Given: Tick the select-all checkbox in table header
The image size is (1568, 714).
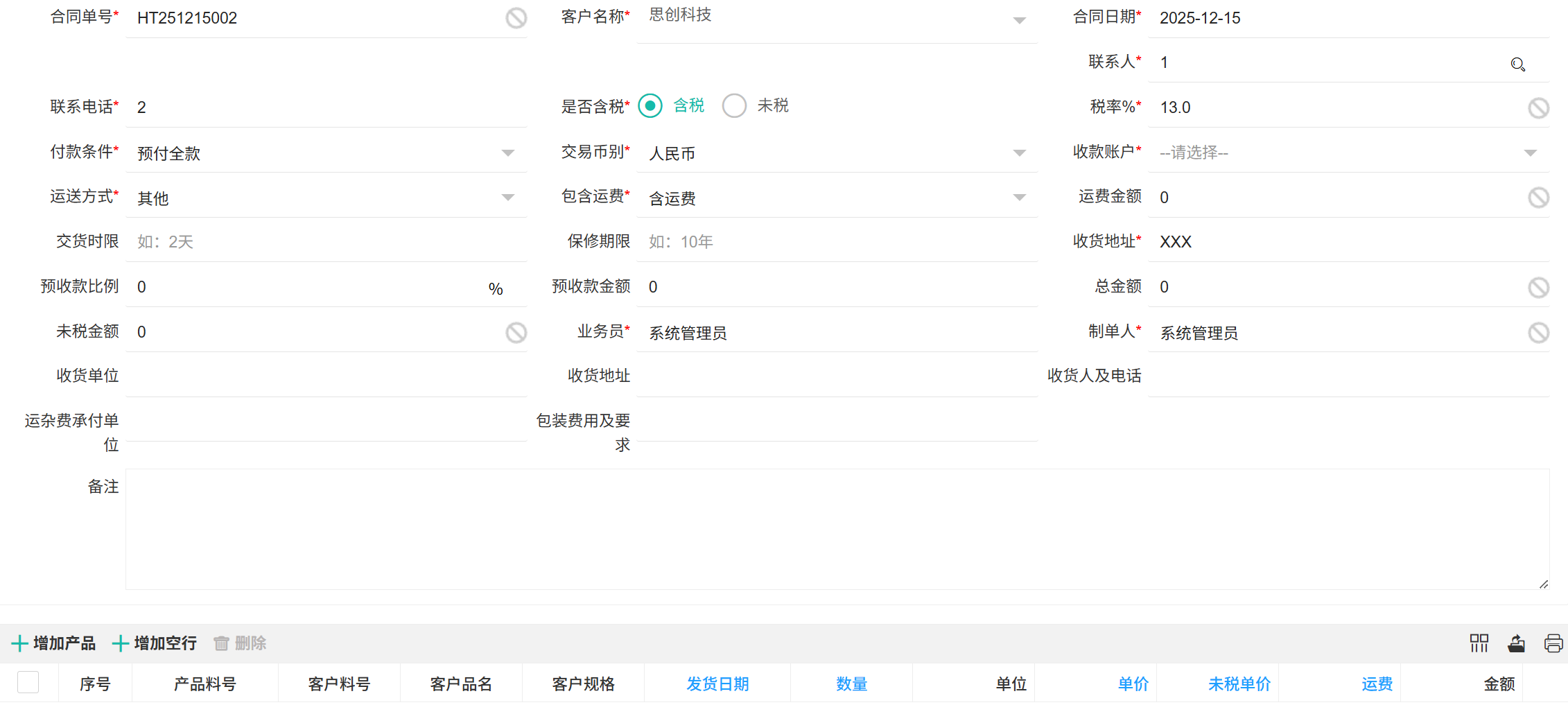Looking at the screenshot, I should [28, 683].
